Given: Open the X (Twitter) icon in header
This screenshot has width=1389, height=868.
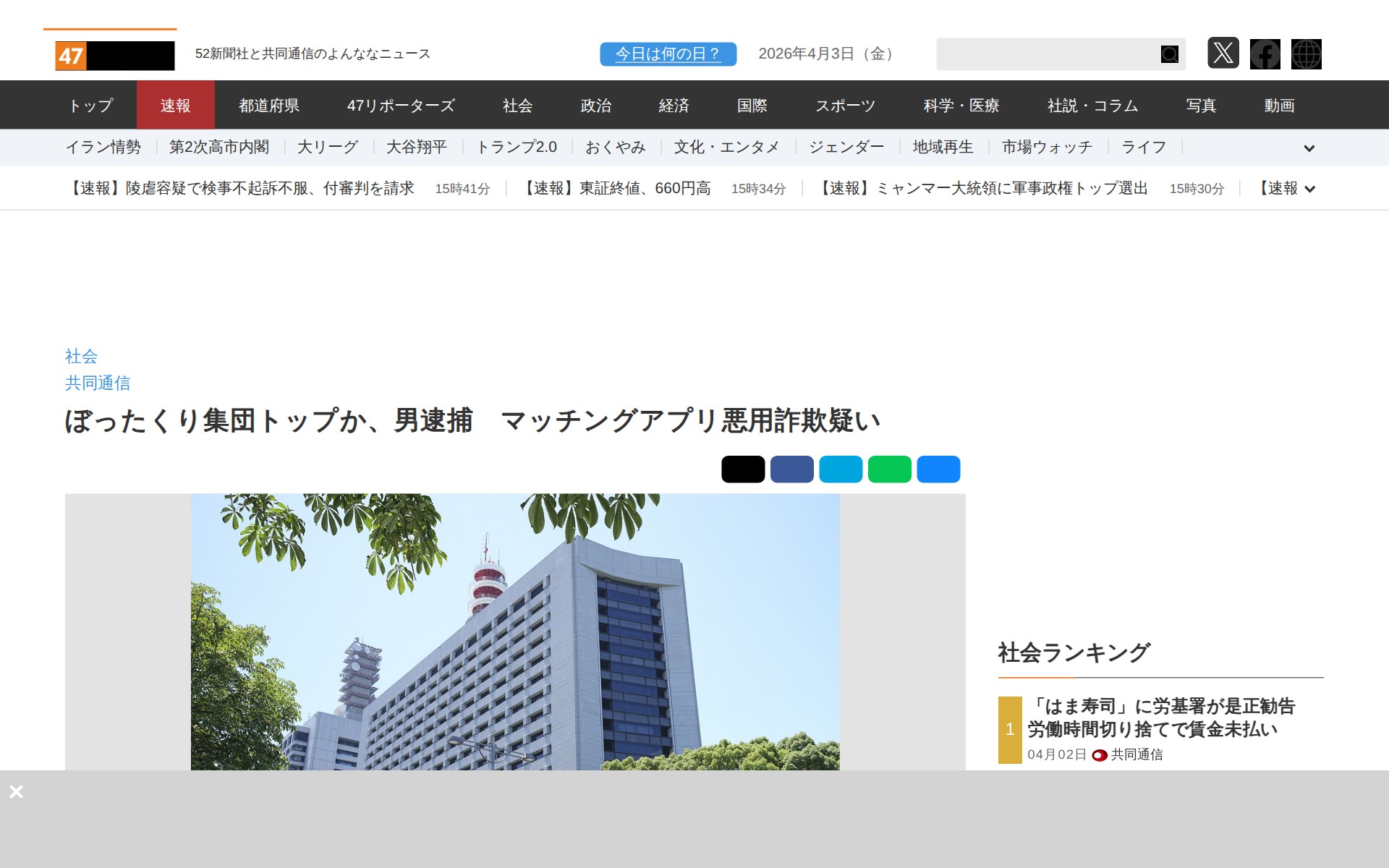Looking at the screenshot, I should (1223, 54).
